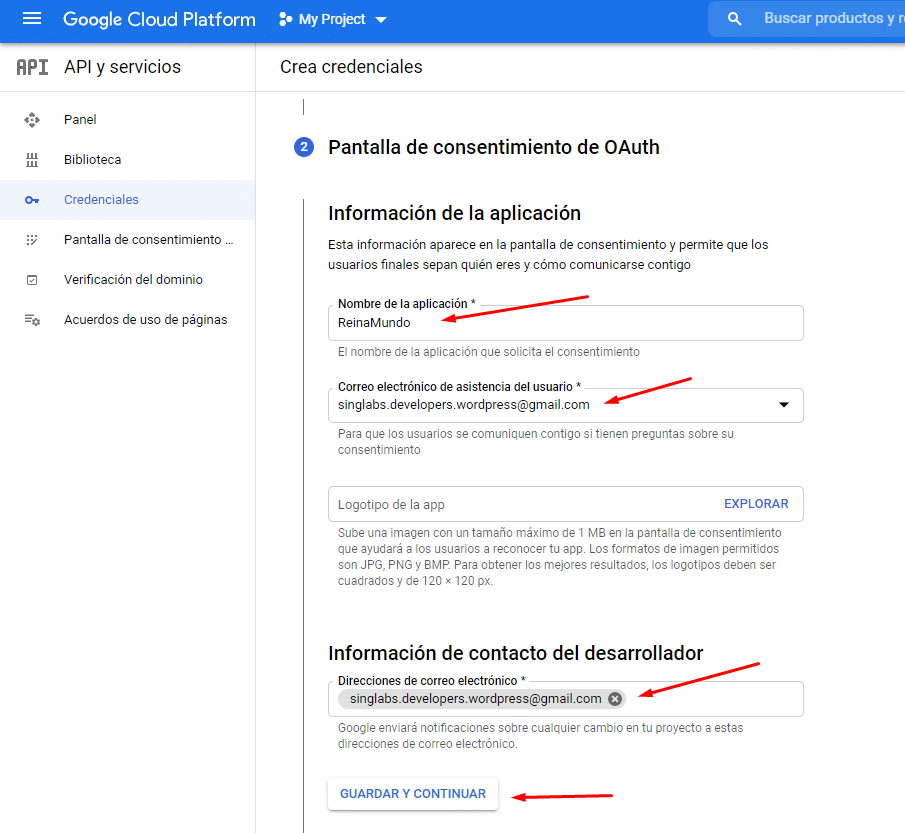Remove the singlabs developer email chip
905x833 pixels.
coord(615,699)
